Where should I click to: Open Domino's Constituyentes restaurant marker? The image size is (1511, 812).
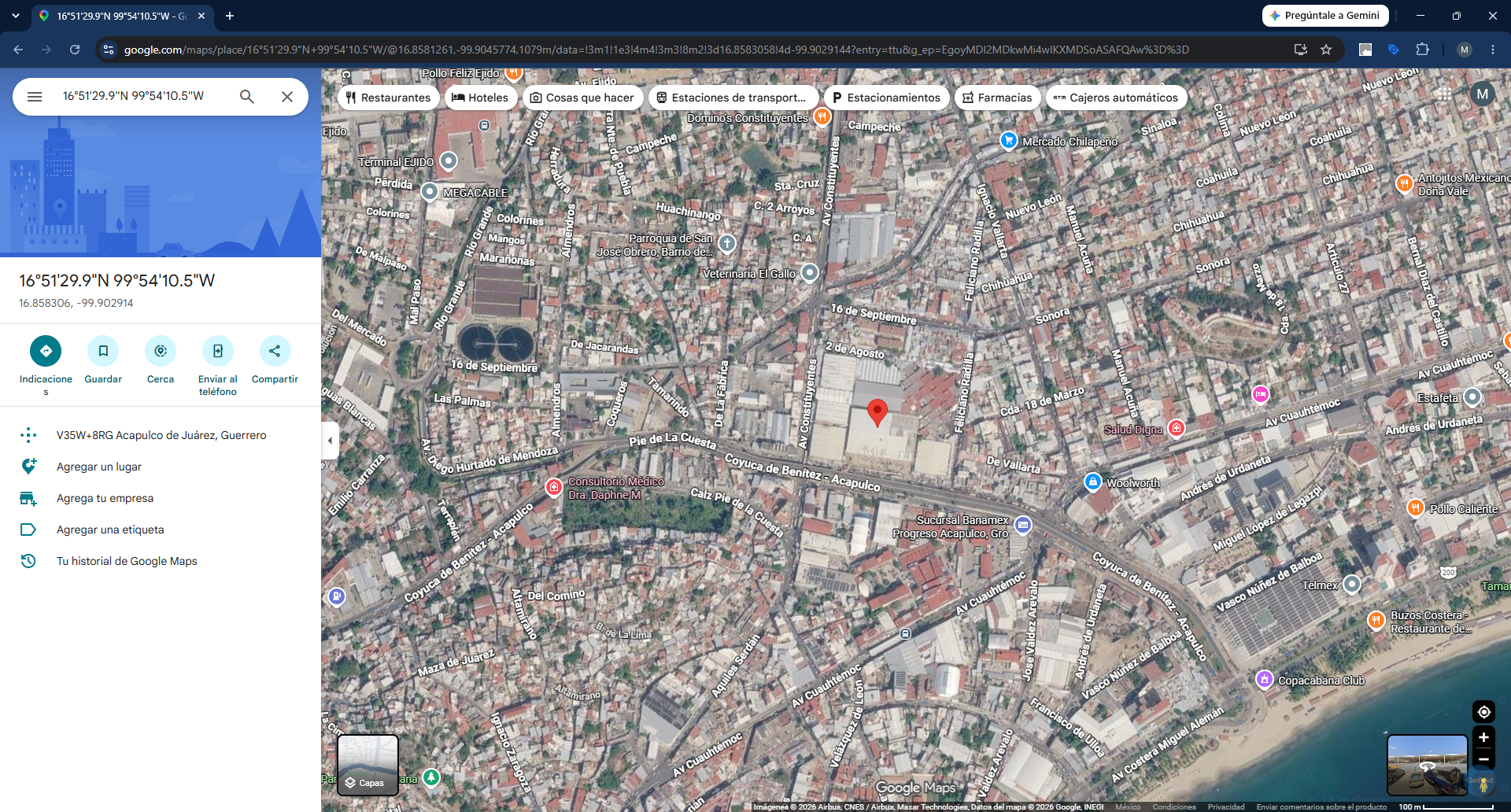(x=822, y=116)
